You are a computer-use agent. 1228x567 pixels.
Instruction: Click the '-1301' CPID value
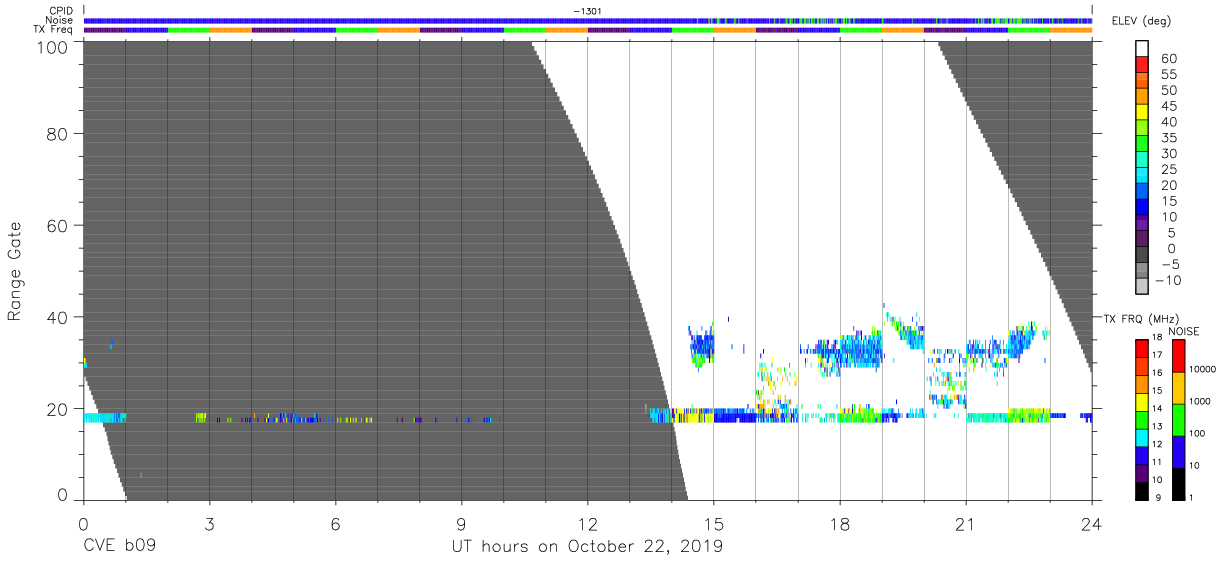587,11
